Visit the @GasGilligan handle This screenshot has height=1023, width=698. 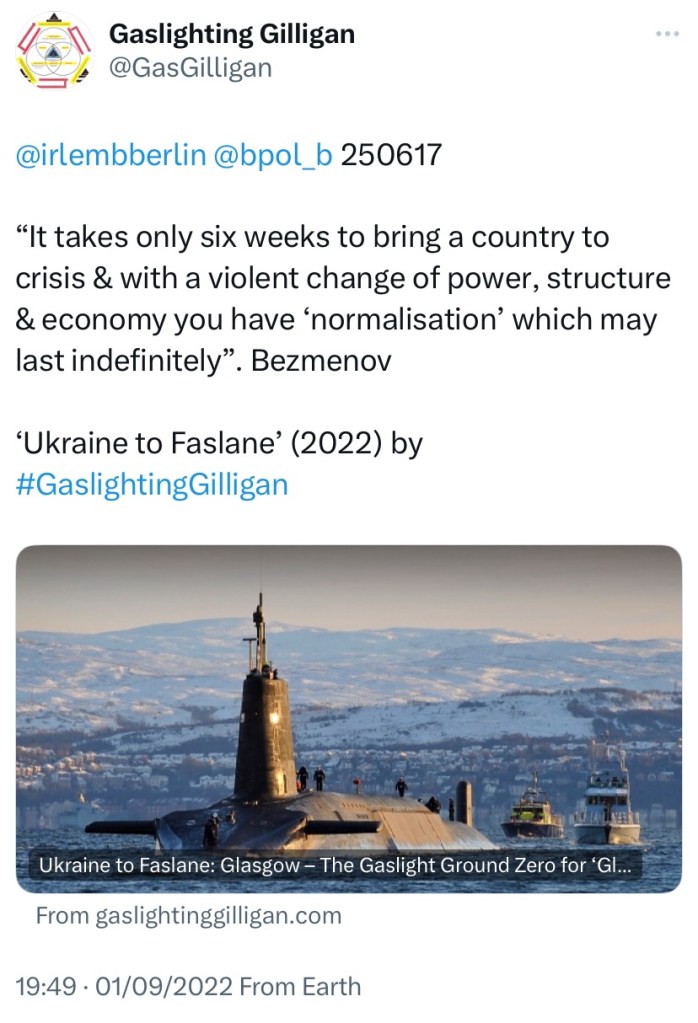pyautogui.click(x=190, y=67)
